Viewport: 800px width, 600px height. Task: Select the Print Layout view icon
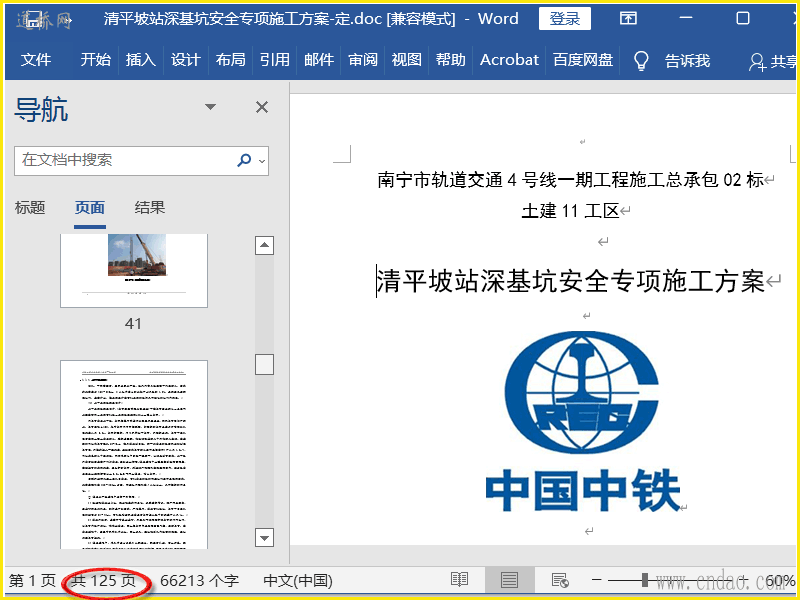pyautogui.click(x=509, y=580)
